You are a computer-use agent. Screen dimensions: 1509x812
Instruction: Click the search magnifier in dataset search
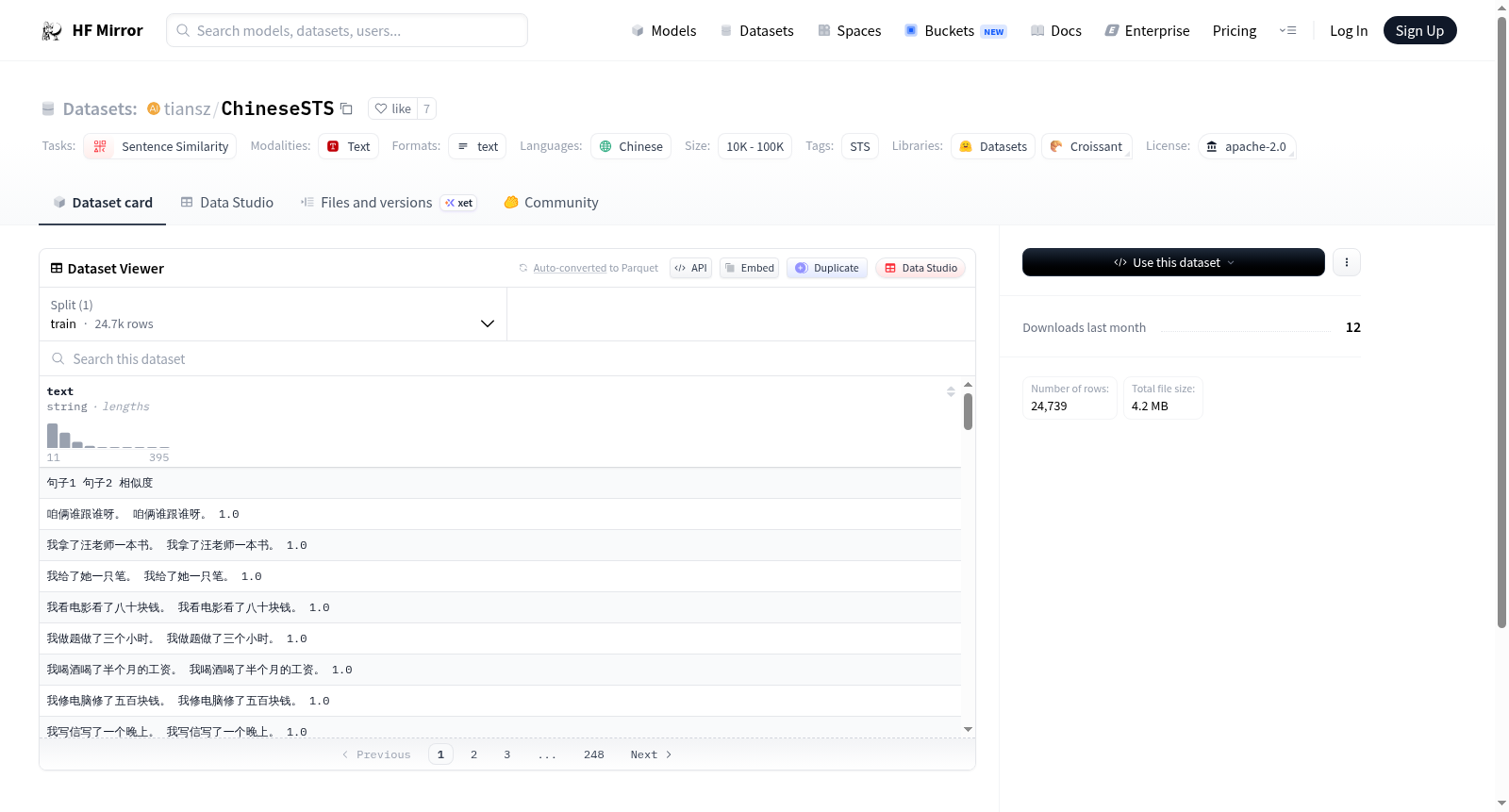(58, 358)
